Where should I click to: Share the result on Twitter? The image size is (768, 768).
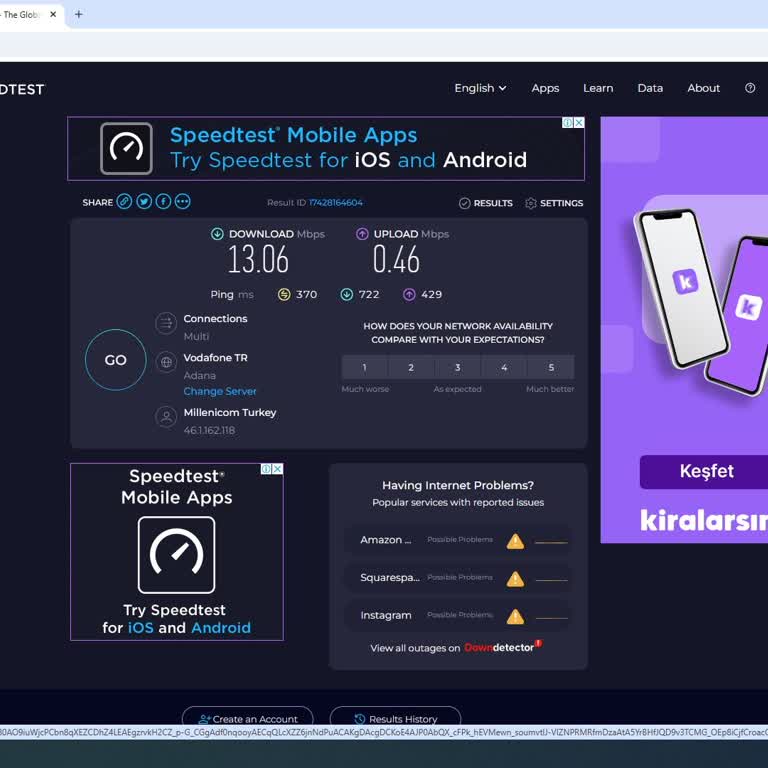[144, 202]
